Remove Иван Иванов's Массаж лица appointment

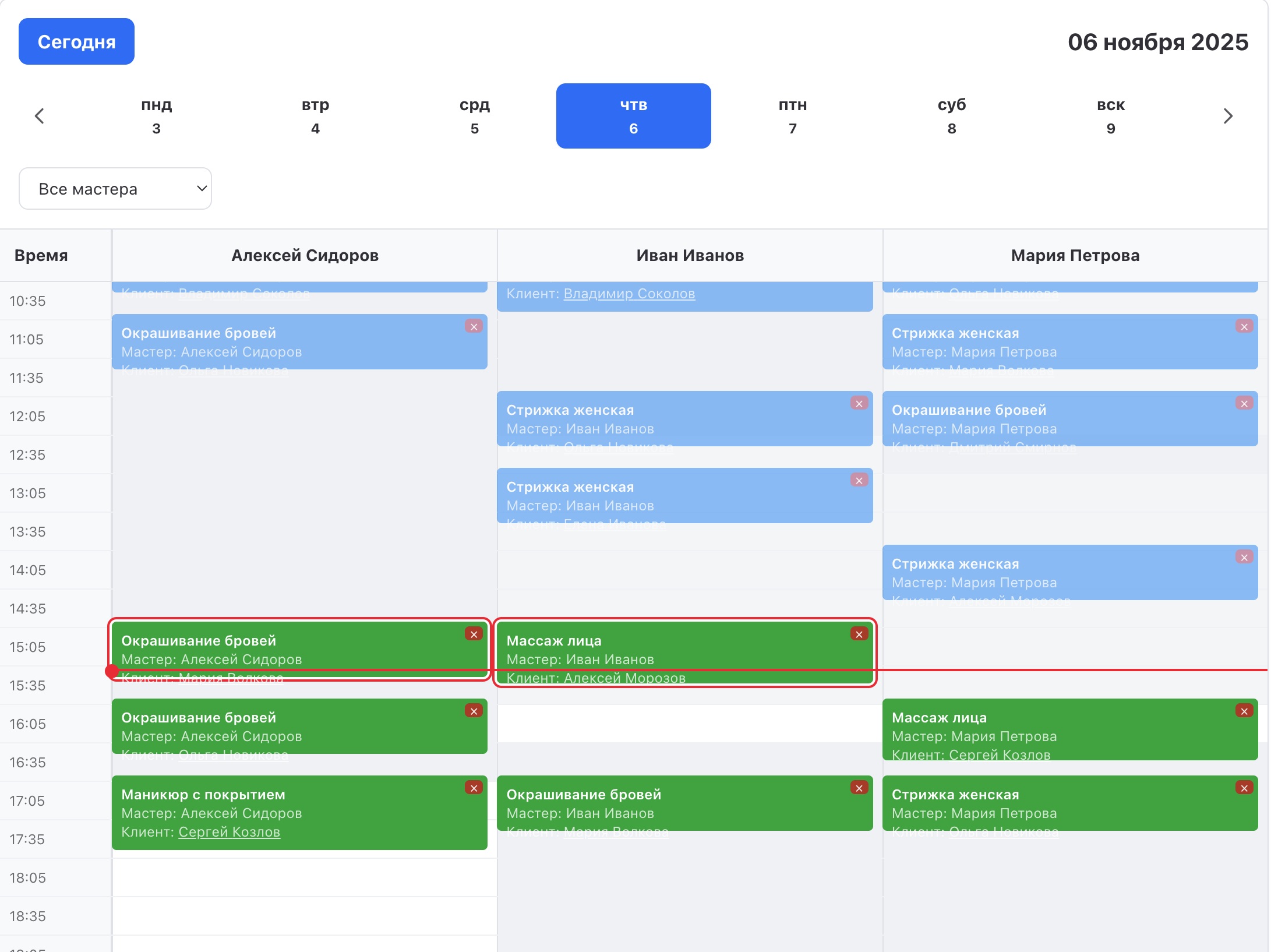tap(859, 634)
